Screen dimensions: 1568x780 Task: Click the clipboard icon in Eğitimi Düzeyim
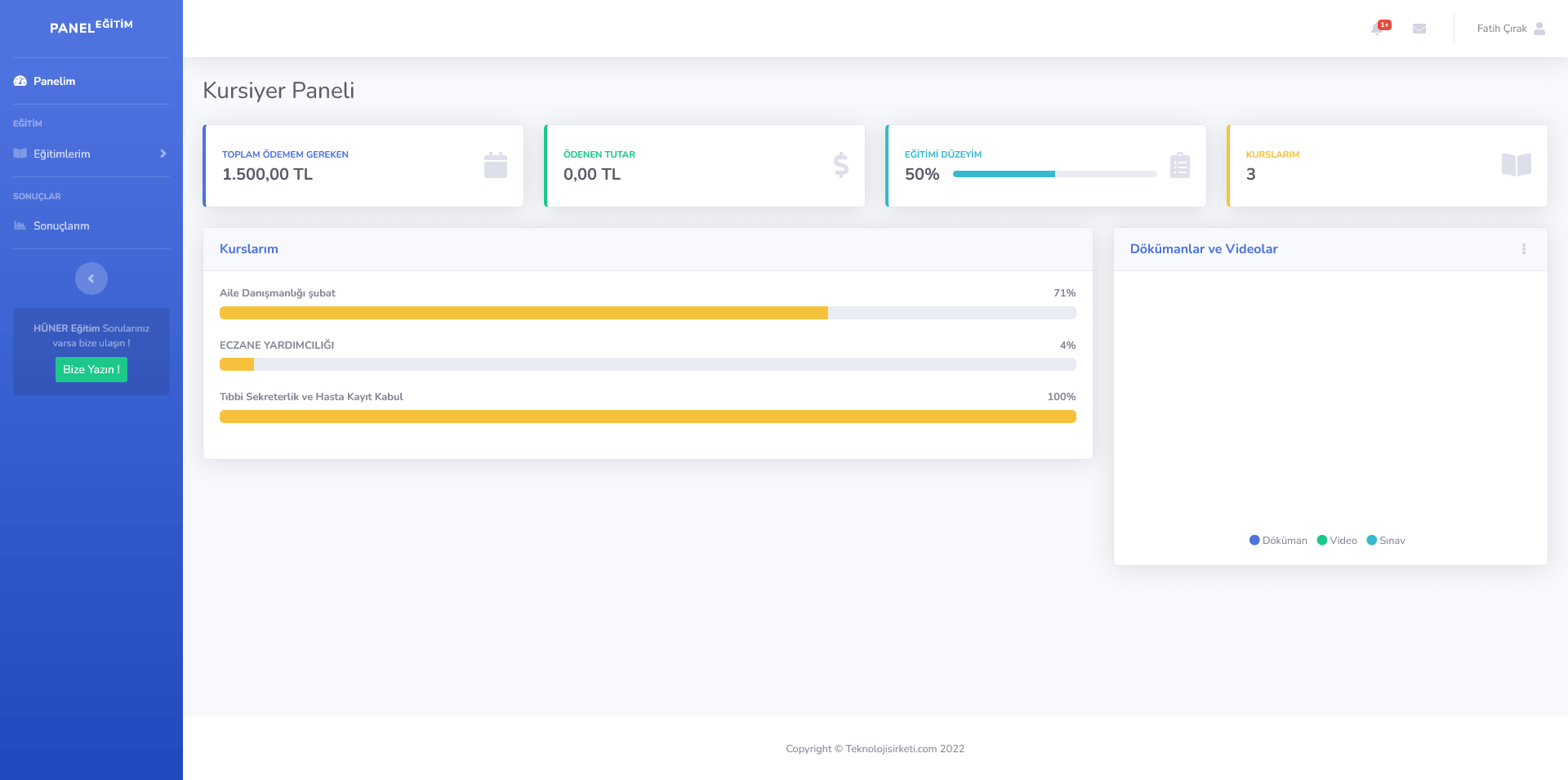(1179, 166)
